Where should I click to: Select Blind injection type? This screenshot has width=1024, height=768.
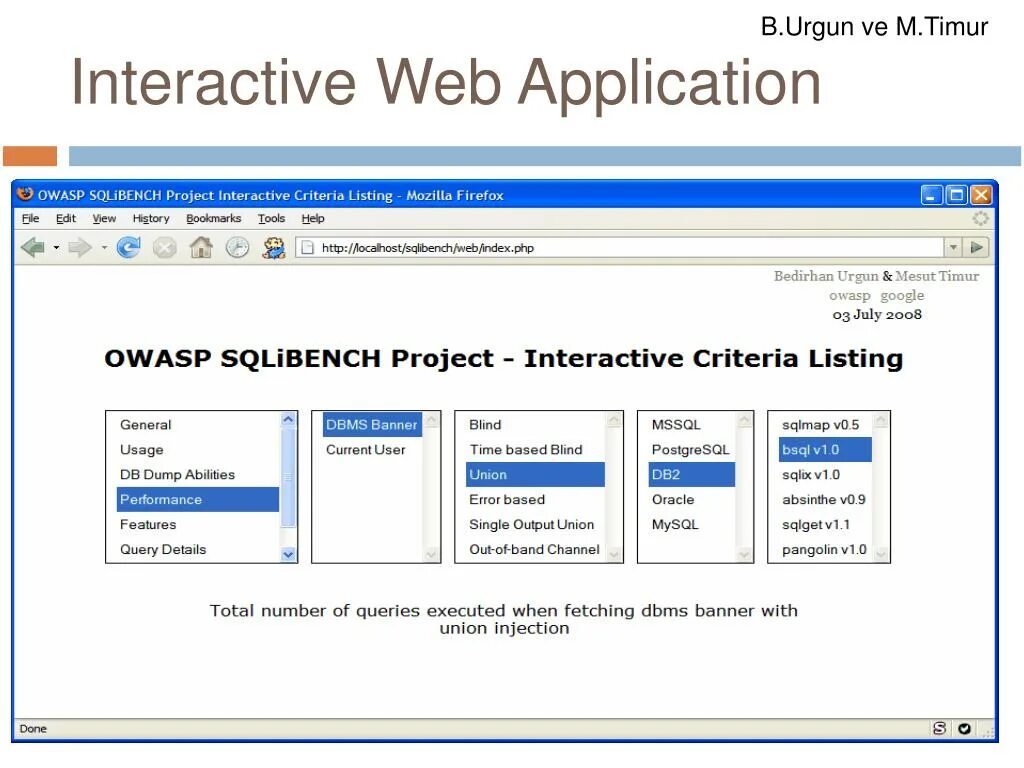pos(536,425)
